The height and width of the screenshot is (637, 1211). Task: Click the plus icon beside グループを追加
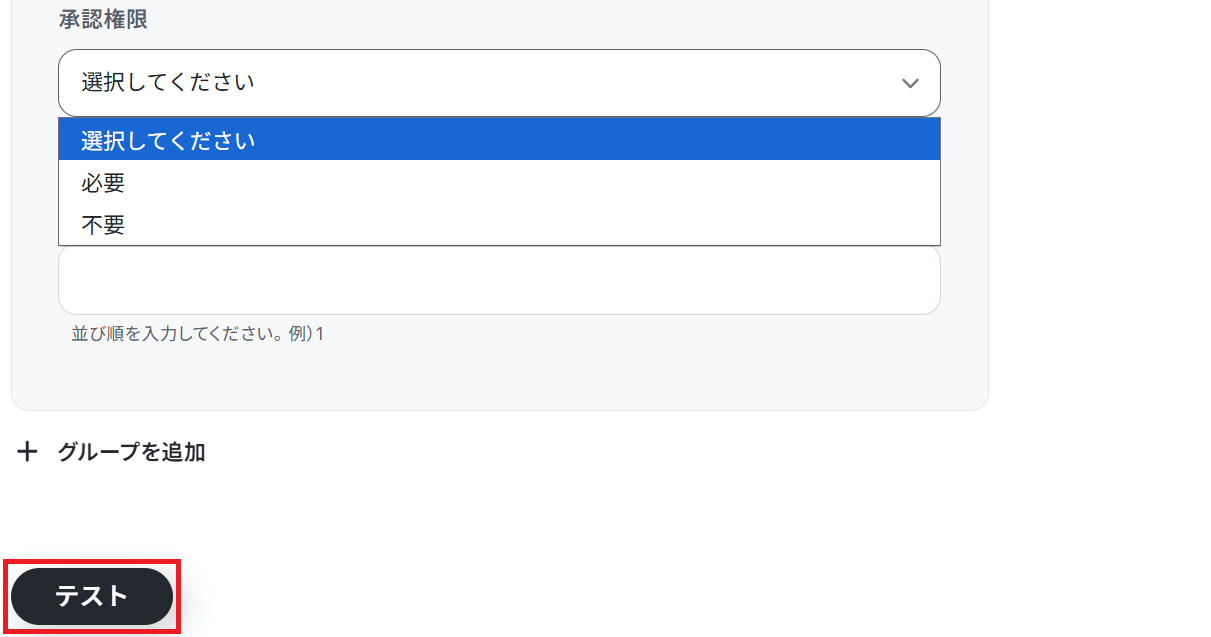[x=27, y=452]
